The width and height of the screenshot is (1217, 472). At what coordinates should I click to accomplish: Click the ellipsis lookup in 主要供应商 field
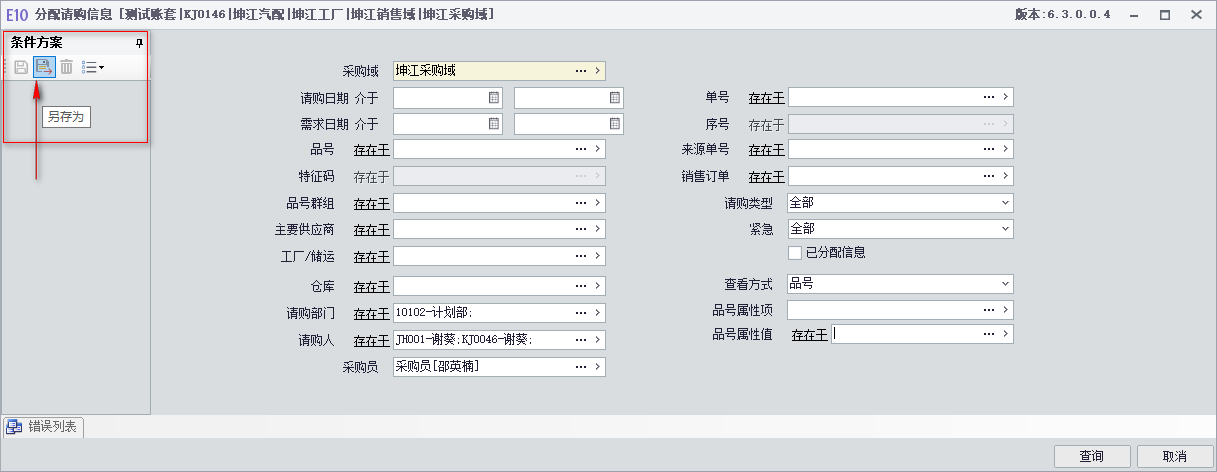tap(580, 229)
